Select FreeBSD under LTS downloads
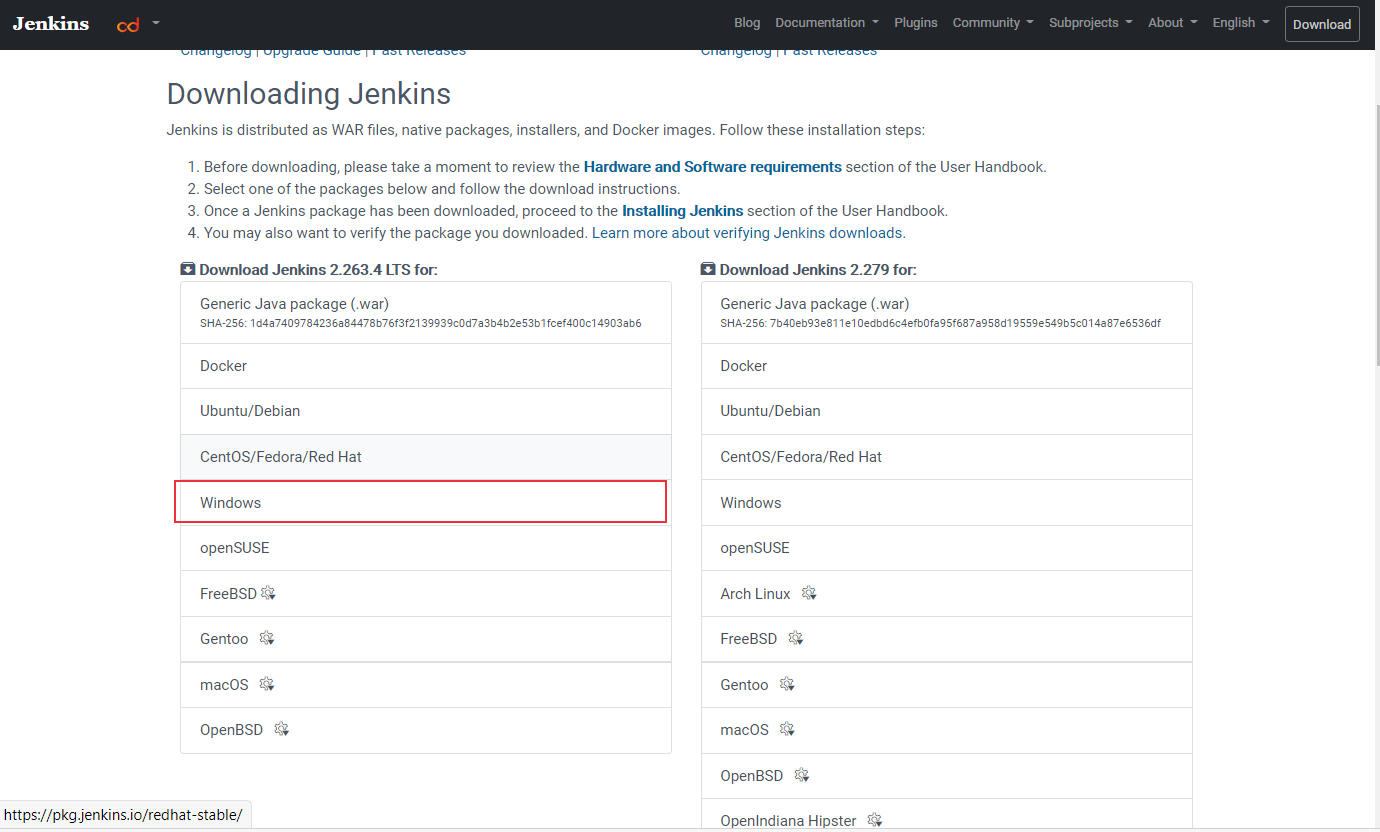 coord(426,593)
